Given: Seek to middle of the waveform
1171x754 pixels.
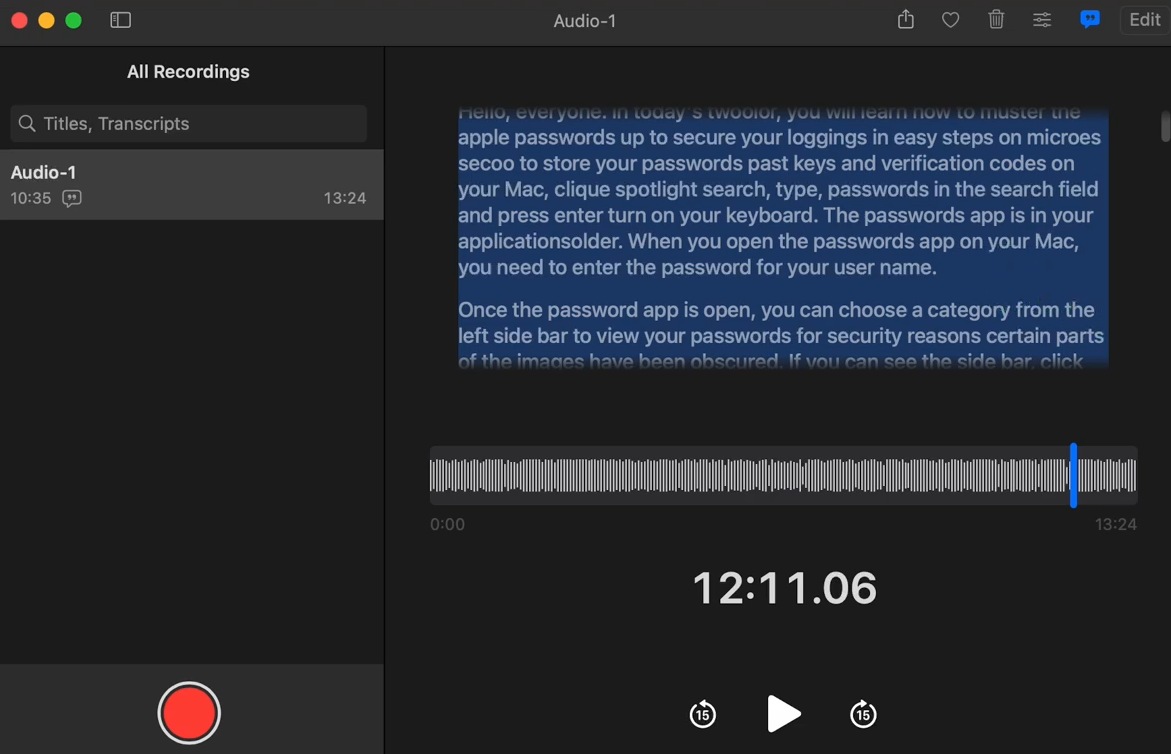Looking at the screenshot, I should point(783,476).
